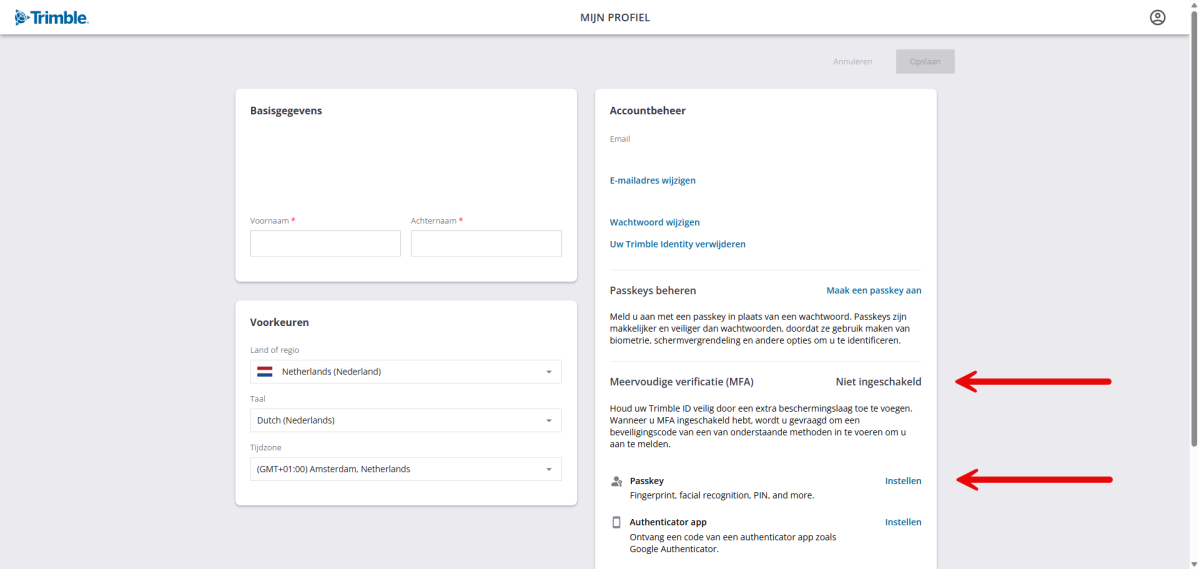Open the E-mailadres wijzigen link
The height and width of the screenshot is (569, 1200).
652,181
